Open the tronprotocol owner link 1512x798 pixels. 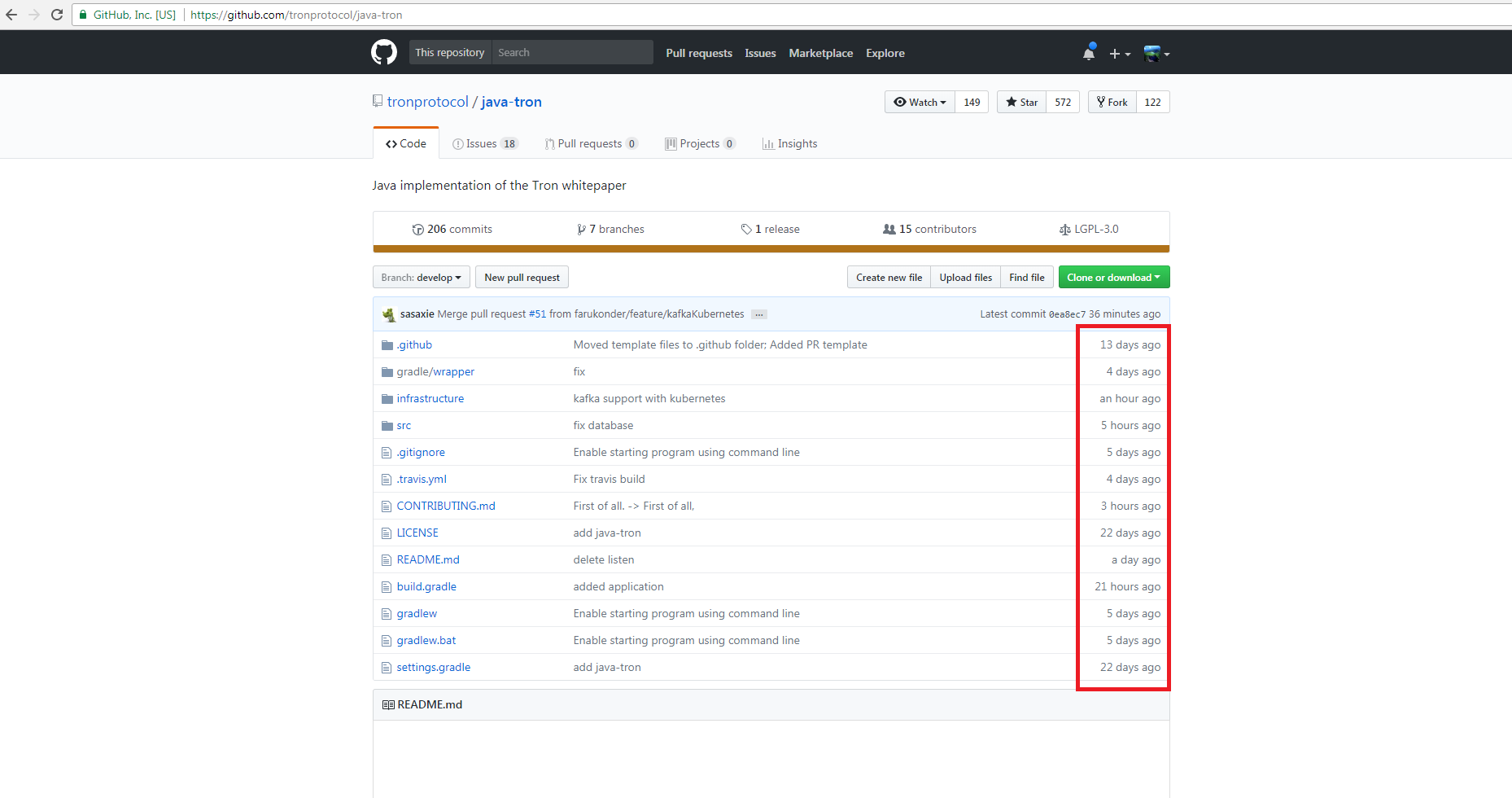point(428,102)
